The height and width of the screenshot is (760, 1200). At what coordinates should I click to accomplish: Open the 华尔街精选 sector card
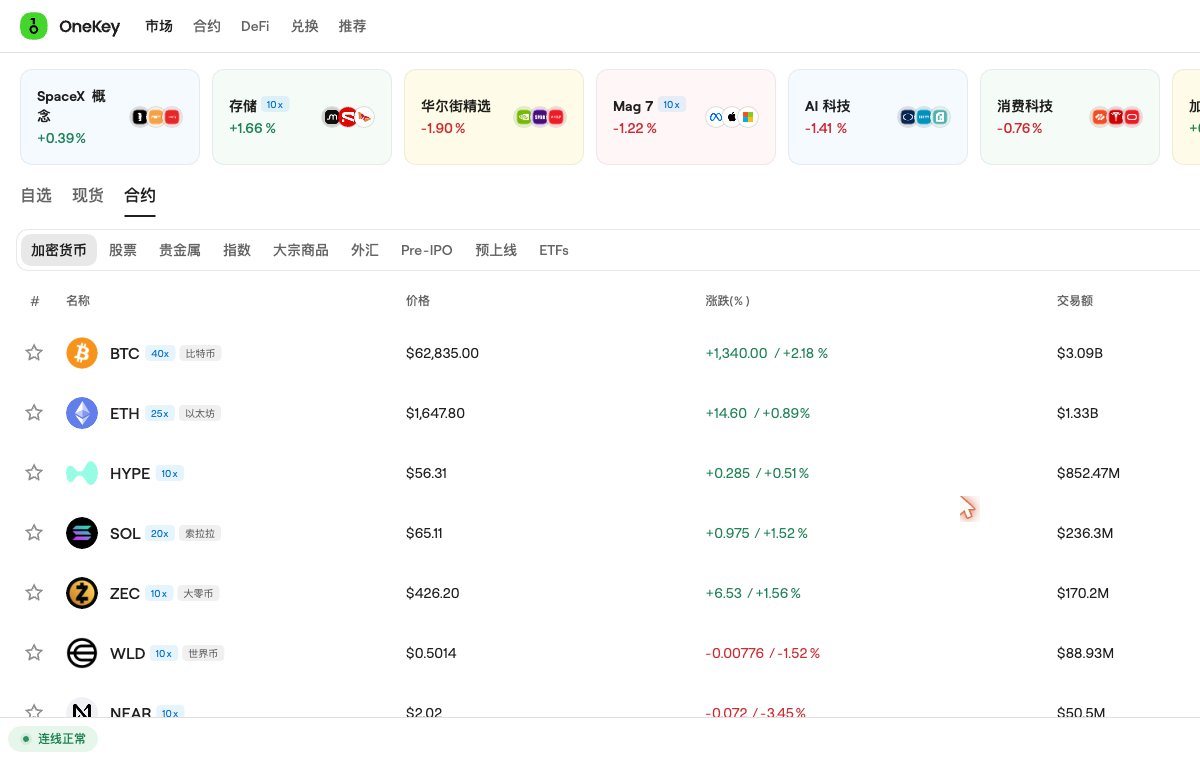coord(494,117)
